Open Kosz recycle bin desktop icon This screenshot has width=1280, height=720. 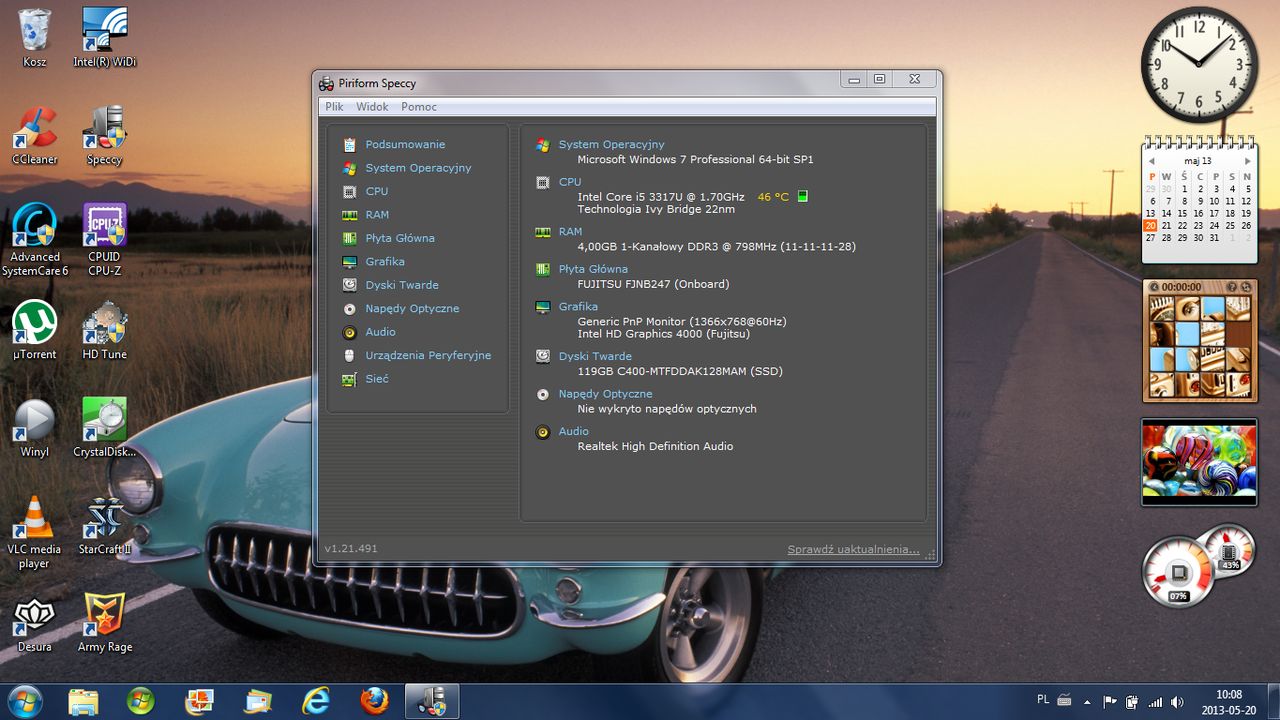[35, 39]
